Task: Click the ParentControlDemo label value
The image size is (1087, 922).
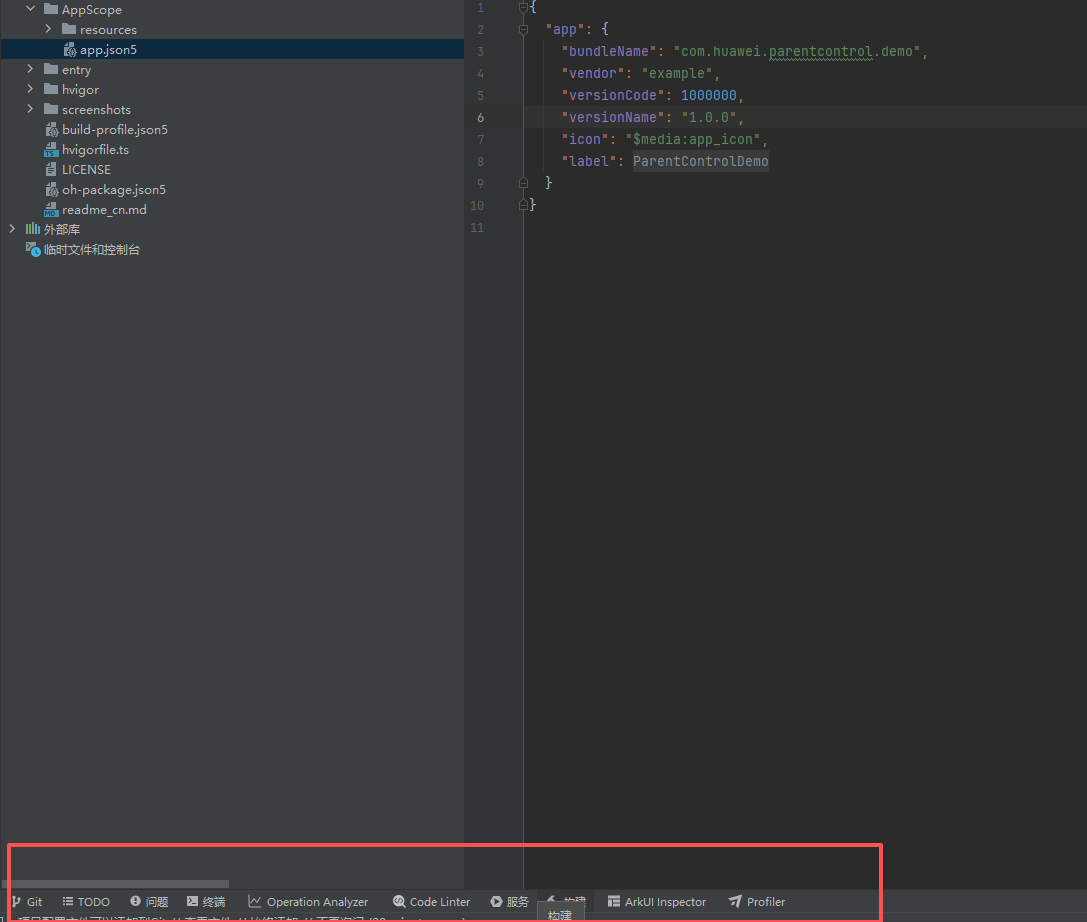Action: (x=700, y=161)
